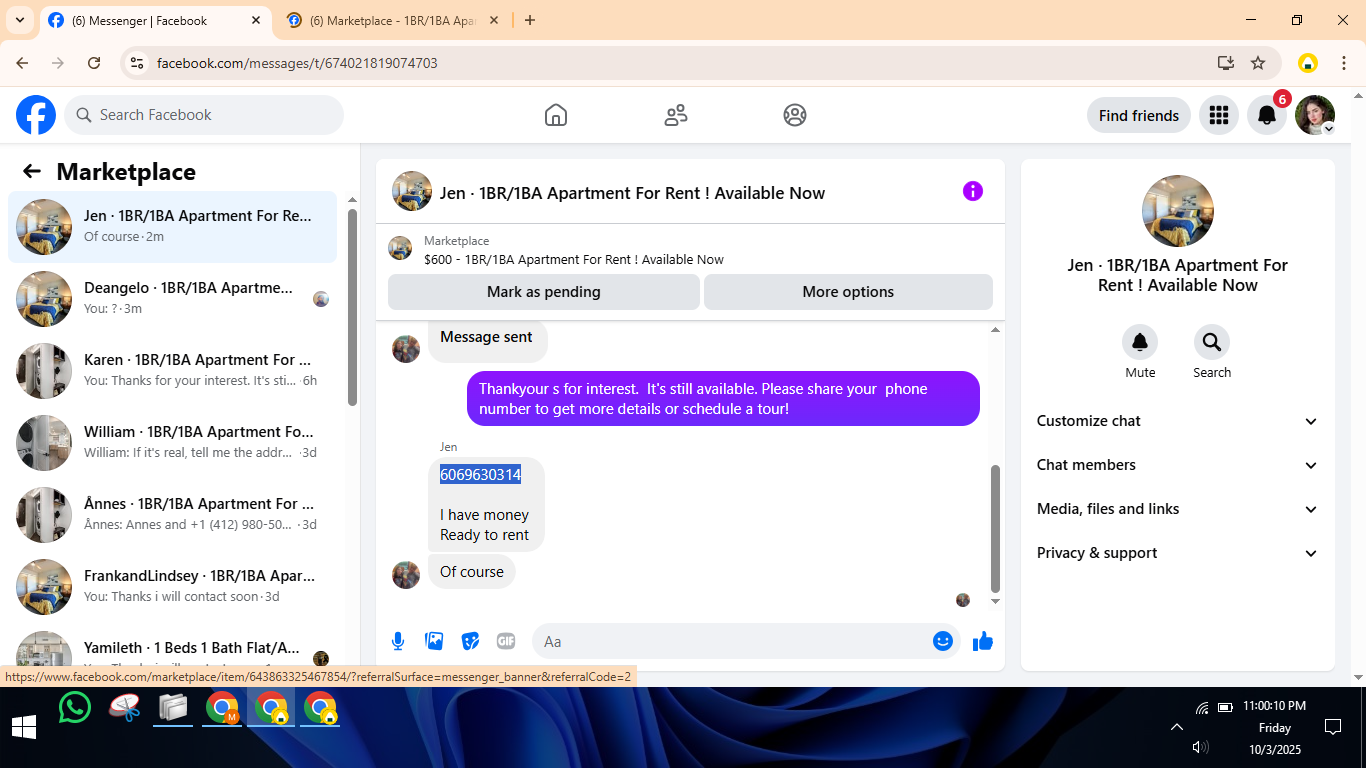Show hidden system tray icons chevron
The height and width of the screenshot is (768, 1366).
[x=1177, y=727]
